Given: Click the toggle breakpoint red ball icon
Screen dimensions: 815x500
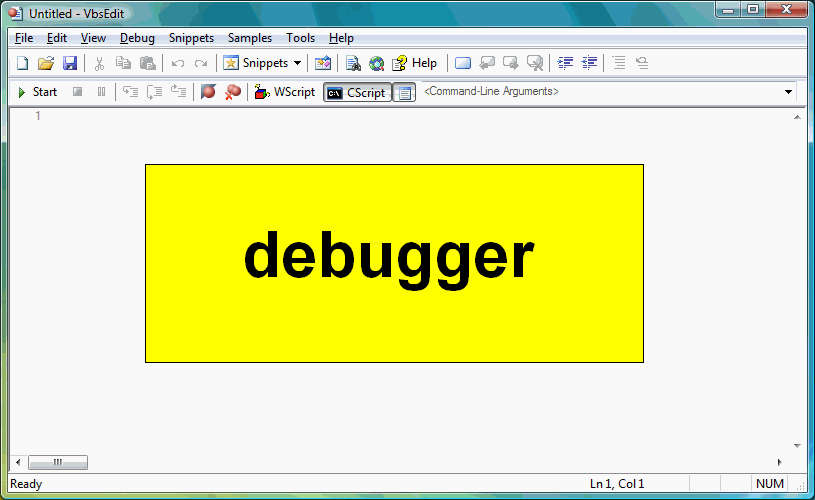Looking at the screenshot, I should [x=208, y=92].
